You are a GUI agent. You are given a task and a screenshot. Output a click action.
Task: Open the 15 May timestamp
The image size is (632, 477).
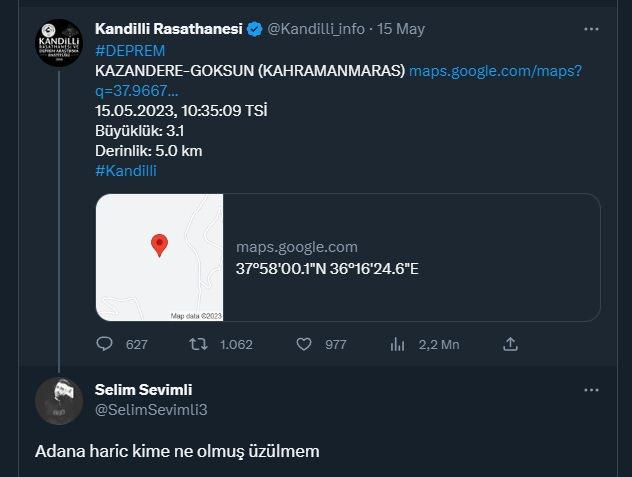coord(401,29)
